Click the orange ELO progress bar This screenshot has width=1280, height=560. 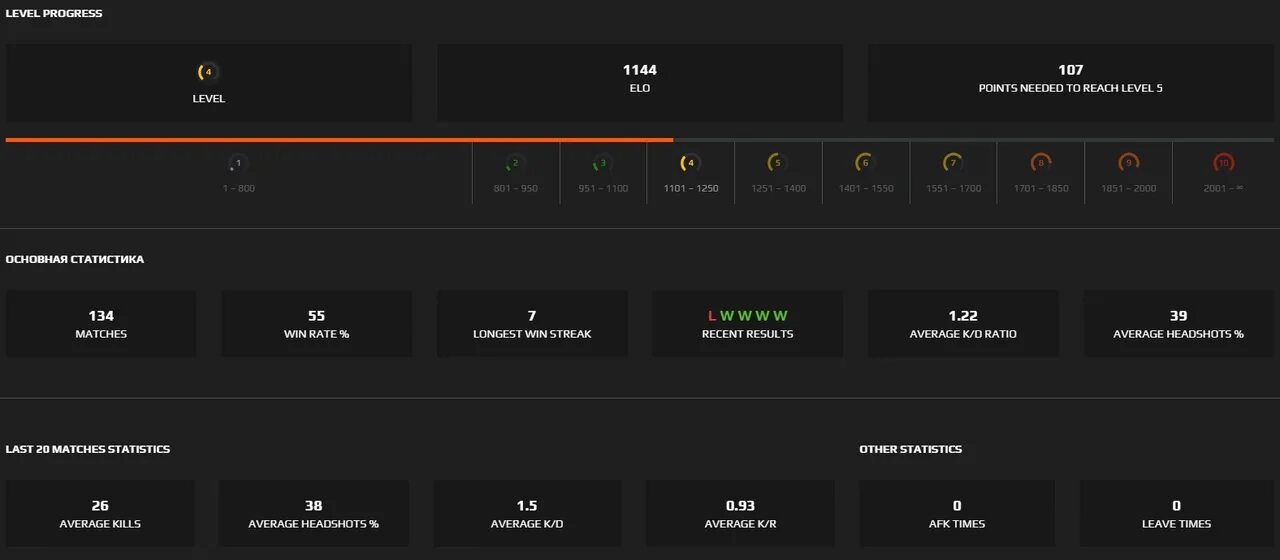click(x=339, y=140)
